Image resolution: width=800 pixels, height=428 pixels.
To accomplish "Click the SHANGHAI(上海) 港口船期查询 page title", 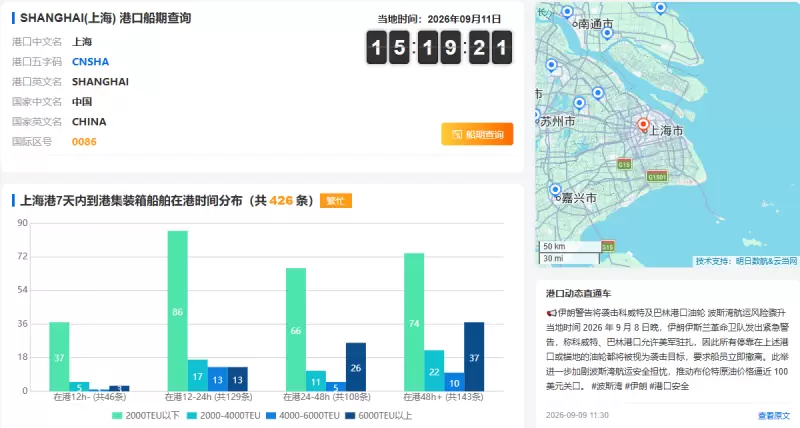I will (106, 18).
